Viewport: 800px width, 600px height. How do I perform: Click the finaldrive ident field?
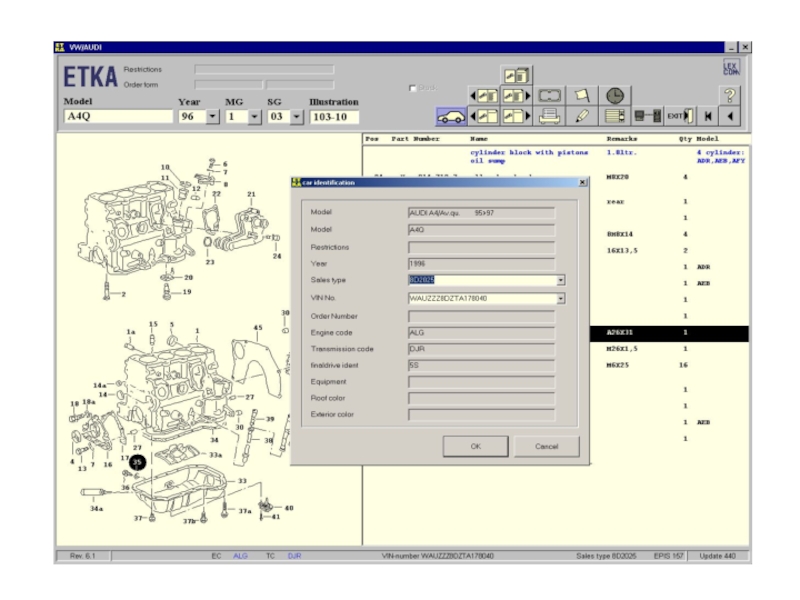[x=482, y=365]
